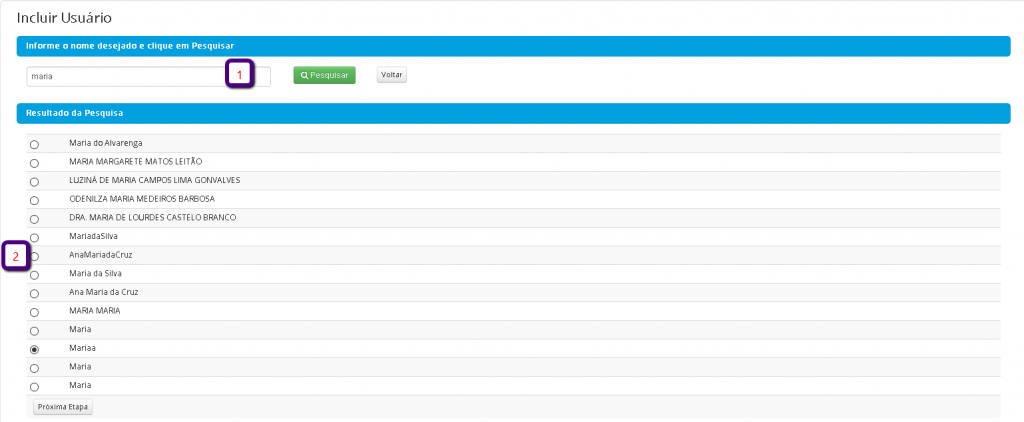Screen dimensions: 1024x422
Task: Focus the name search field containing maria
Action: pyautogui.click(x=125, y=76)
